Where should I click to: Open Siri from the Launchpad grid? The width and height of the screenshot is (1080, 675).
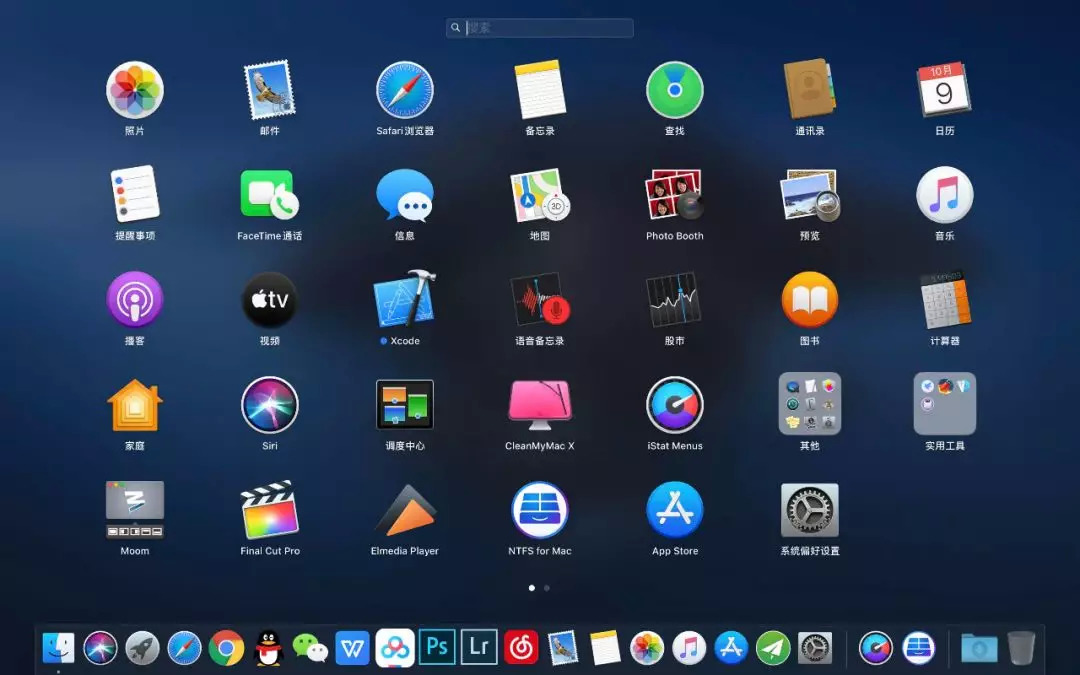(x=269, y=405)
